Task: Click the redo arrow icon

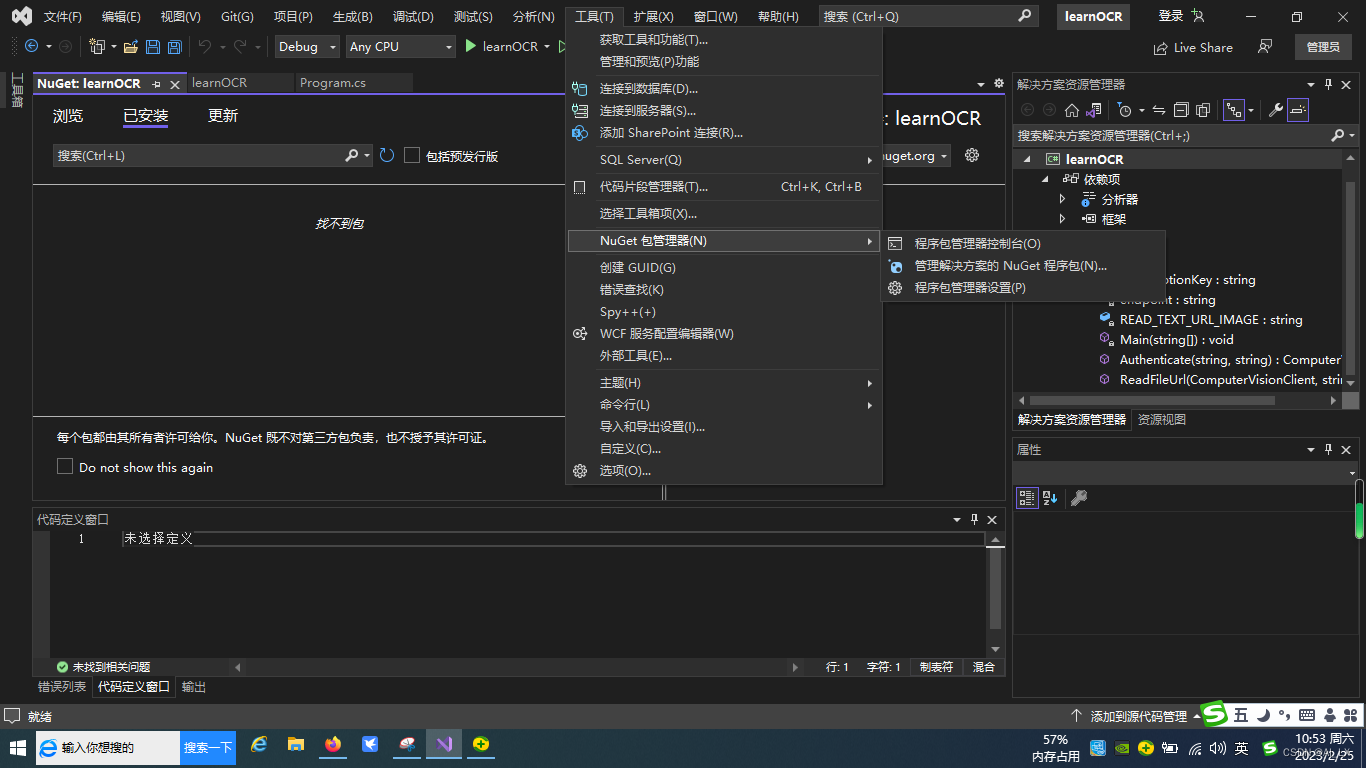Action: [x=240, y=46]
